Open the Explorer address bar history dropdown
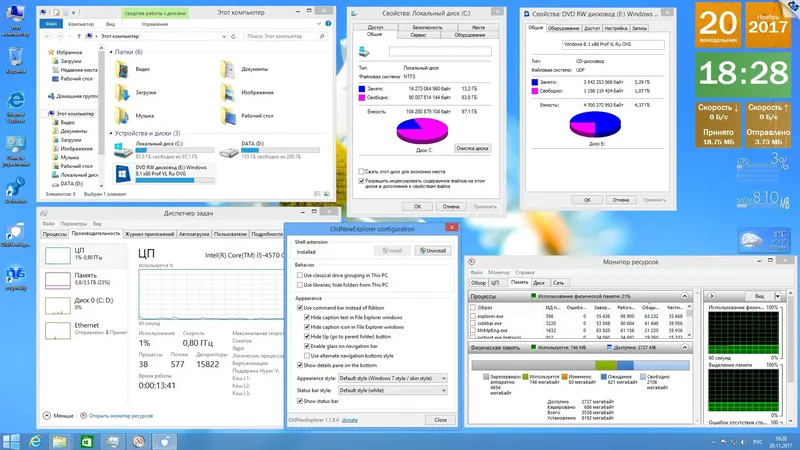This screenshot has width=800, height=450. point(224,36)
